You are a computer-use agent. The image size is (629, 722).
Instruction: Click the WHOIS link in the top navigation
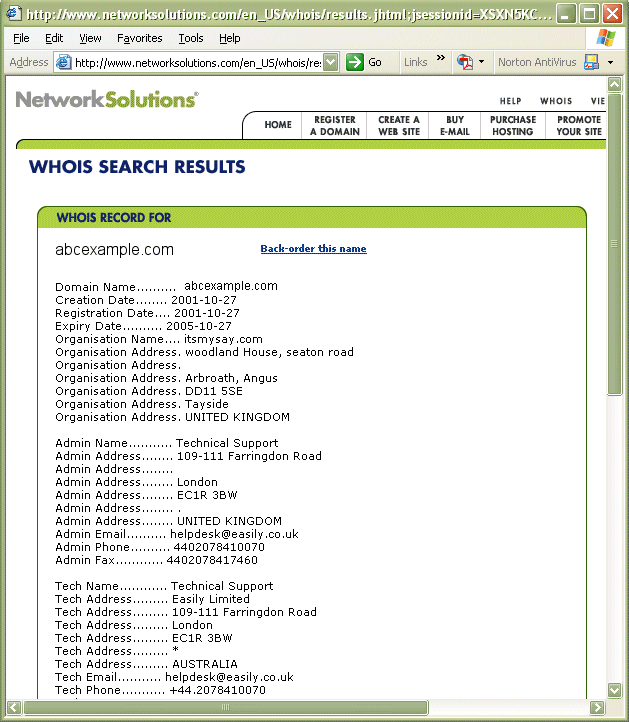coord(556,101)
